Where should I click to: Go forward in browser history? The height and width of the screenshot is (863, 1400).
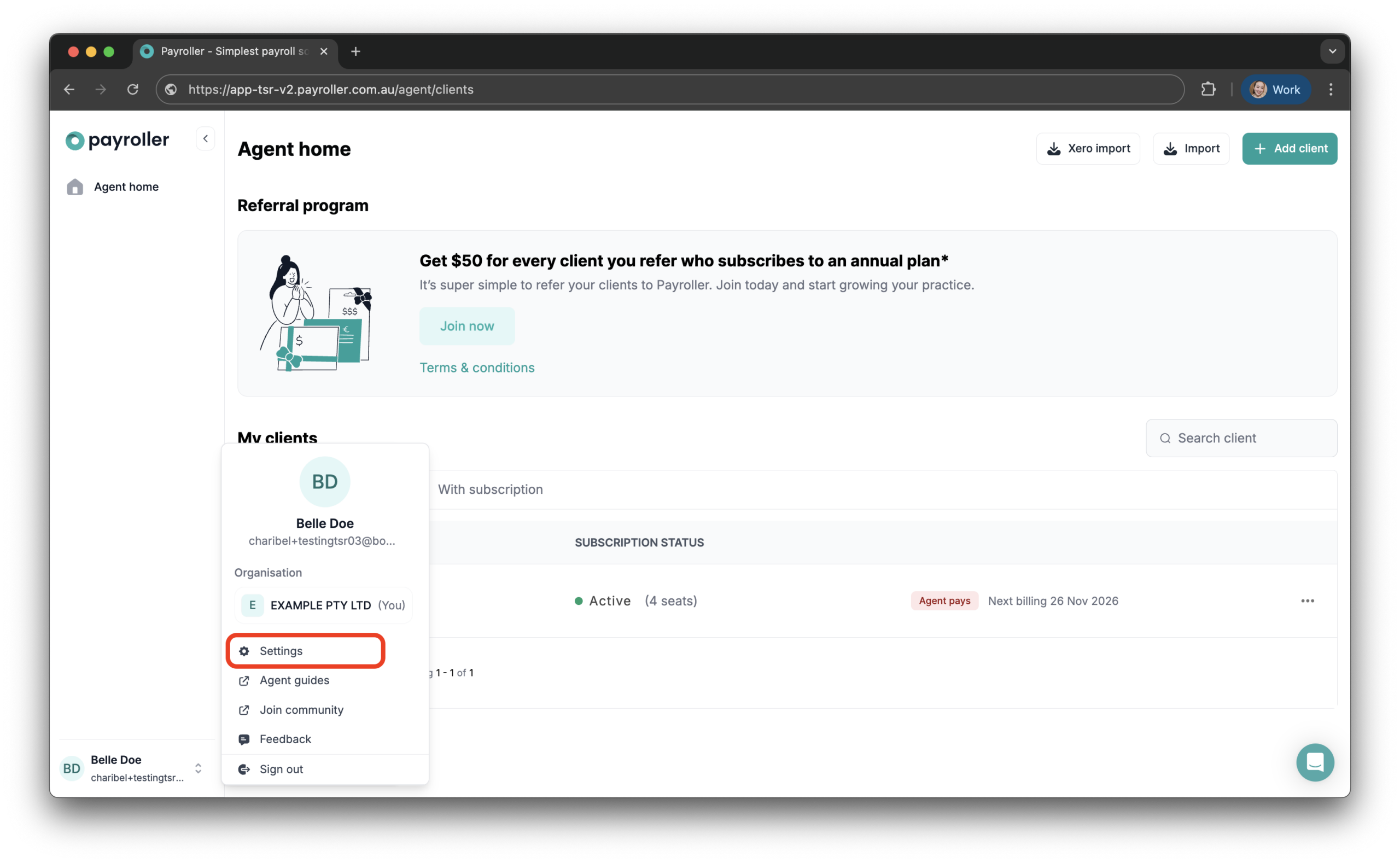101,90
